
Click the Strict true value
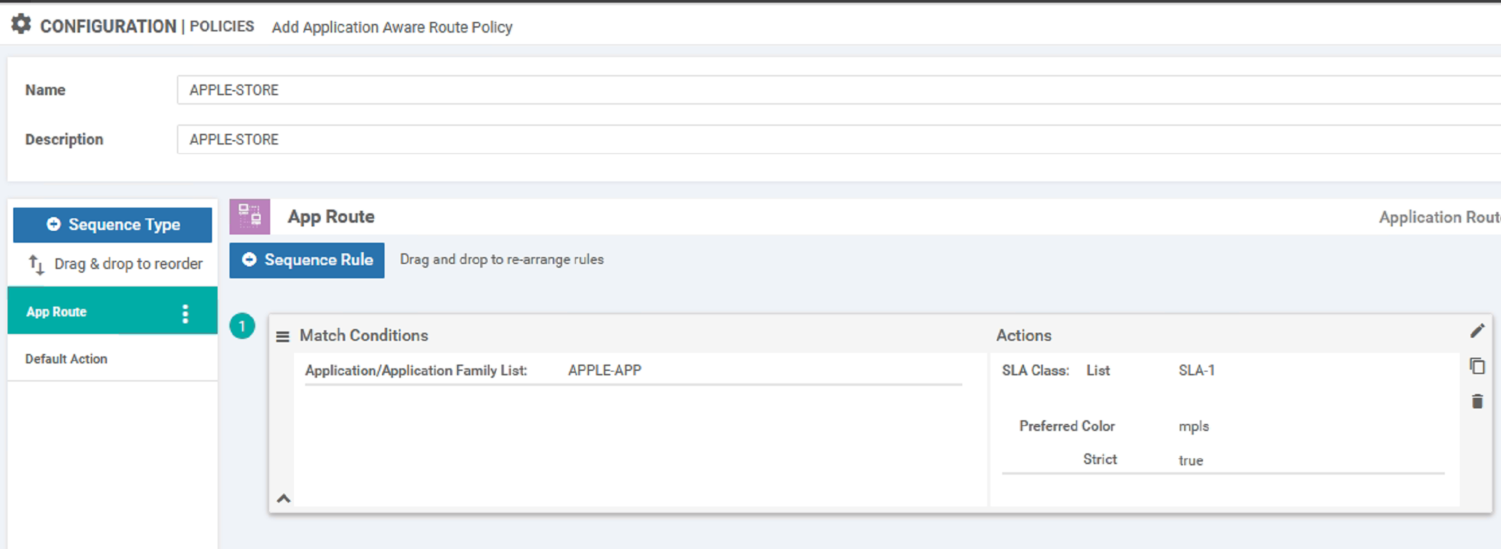click(x=1191, y=461)
